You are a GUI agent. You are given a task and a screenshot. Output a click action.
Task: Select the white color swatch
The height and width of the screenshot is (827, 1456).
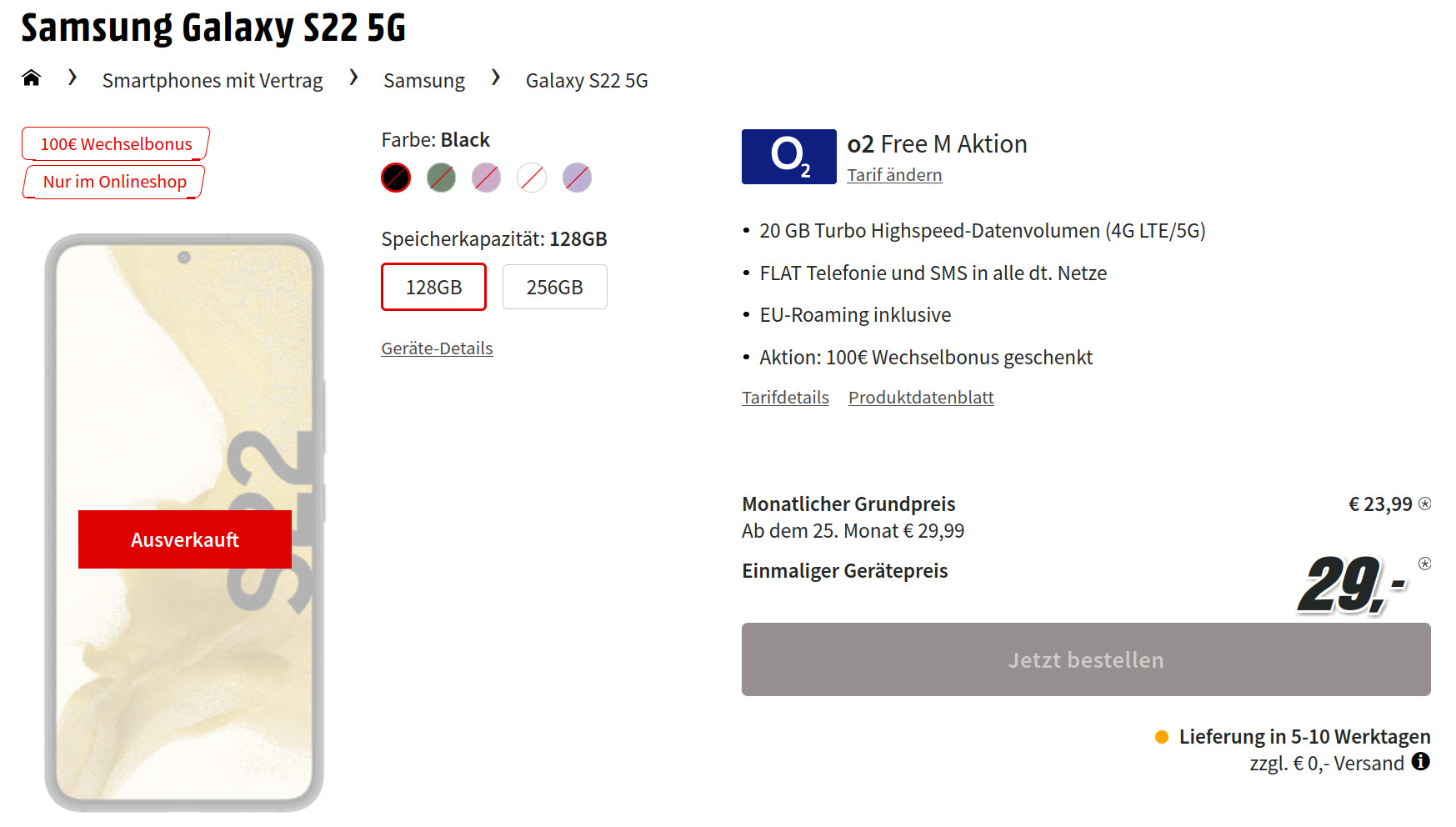click(531, 178)
